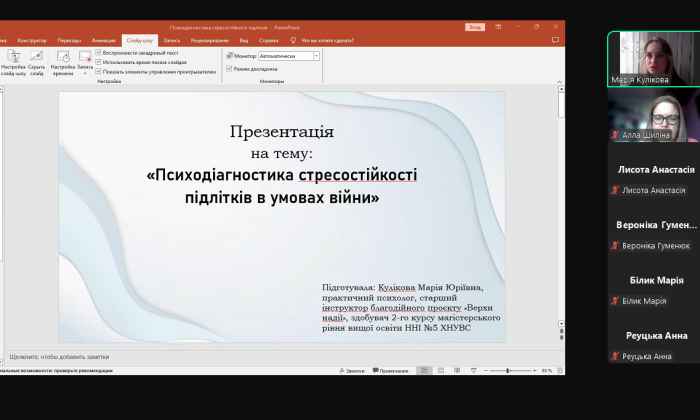This screenshot has height=420, width=700.
Task: Click the Вход sign-in button
Action: (475, 27)
